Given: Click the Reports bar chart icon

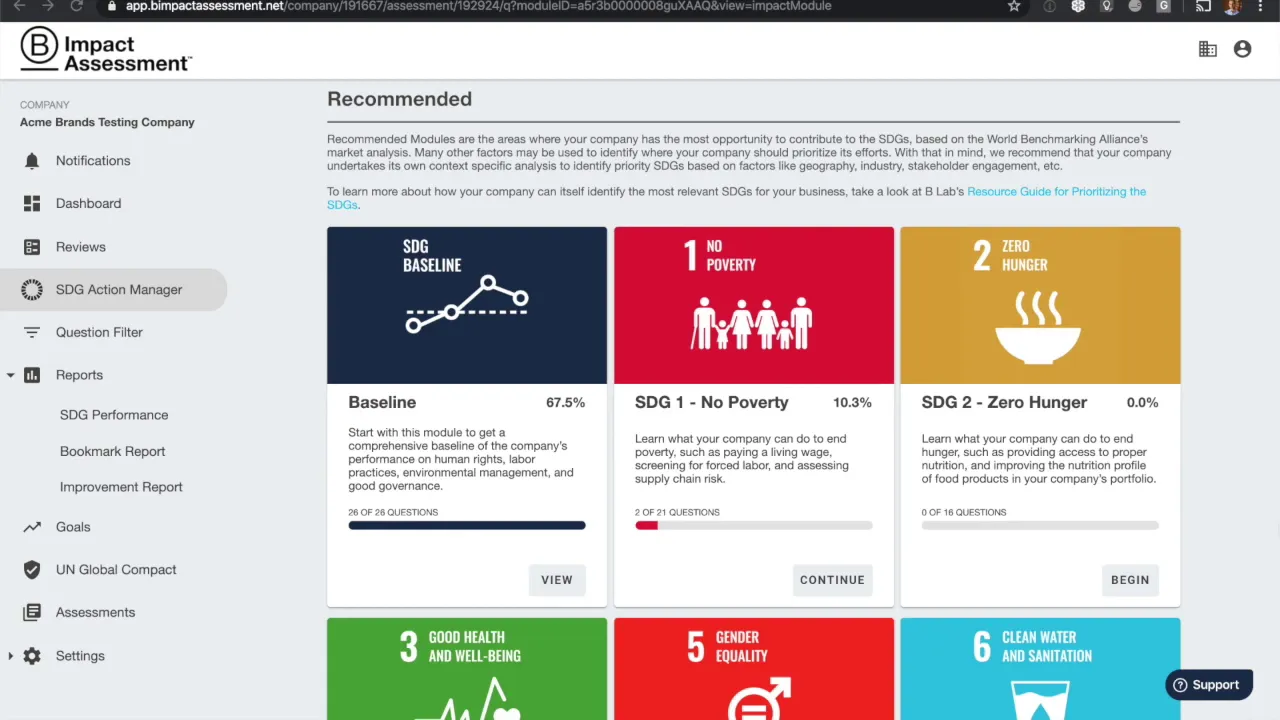Looking at the screenshot, I should click(32, 375).
